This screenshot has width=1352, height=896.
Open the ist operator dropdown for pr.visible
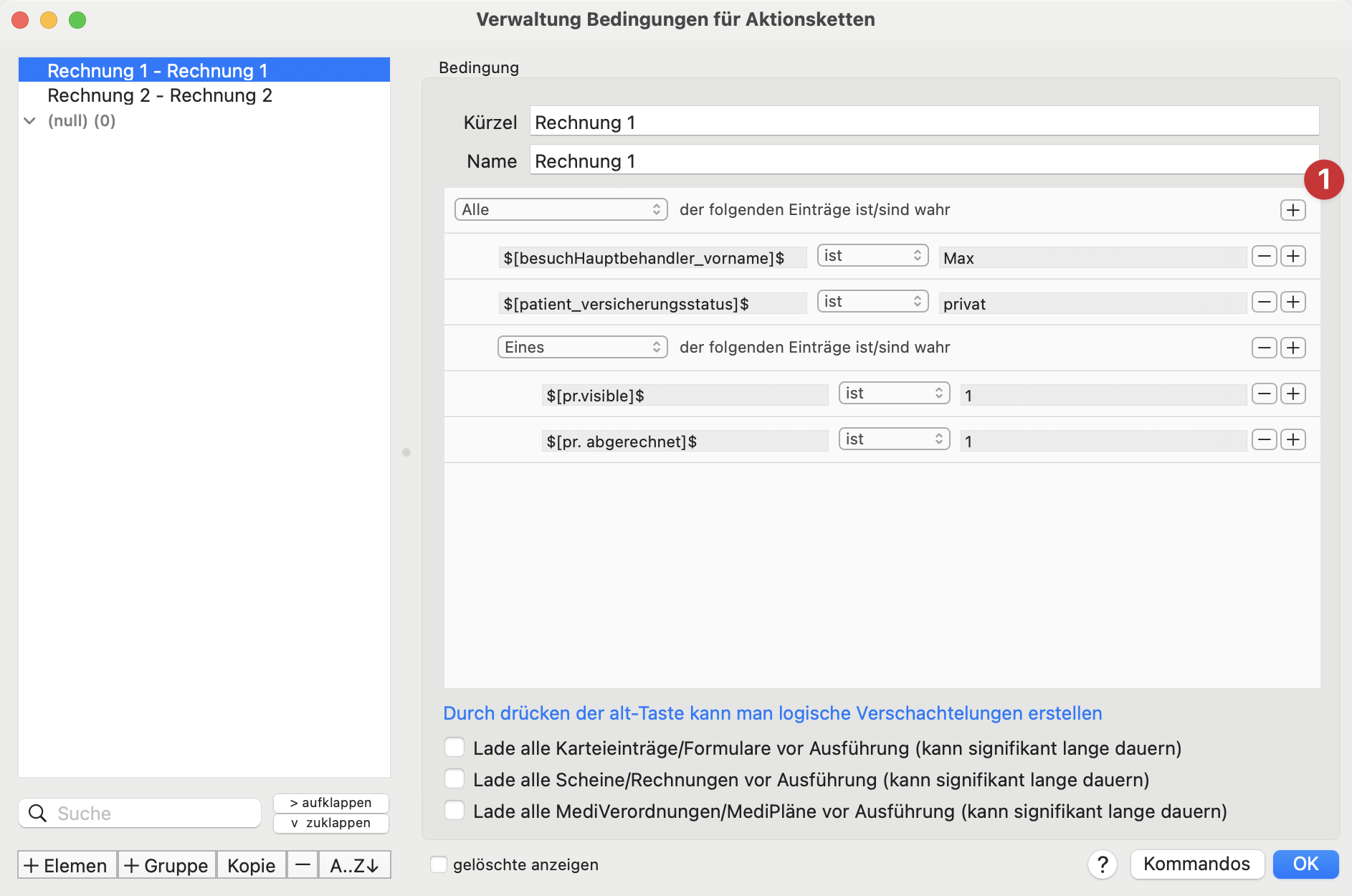pyautogui.click(x=894, y=394)
